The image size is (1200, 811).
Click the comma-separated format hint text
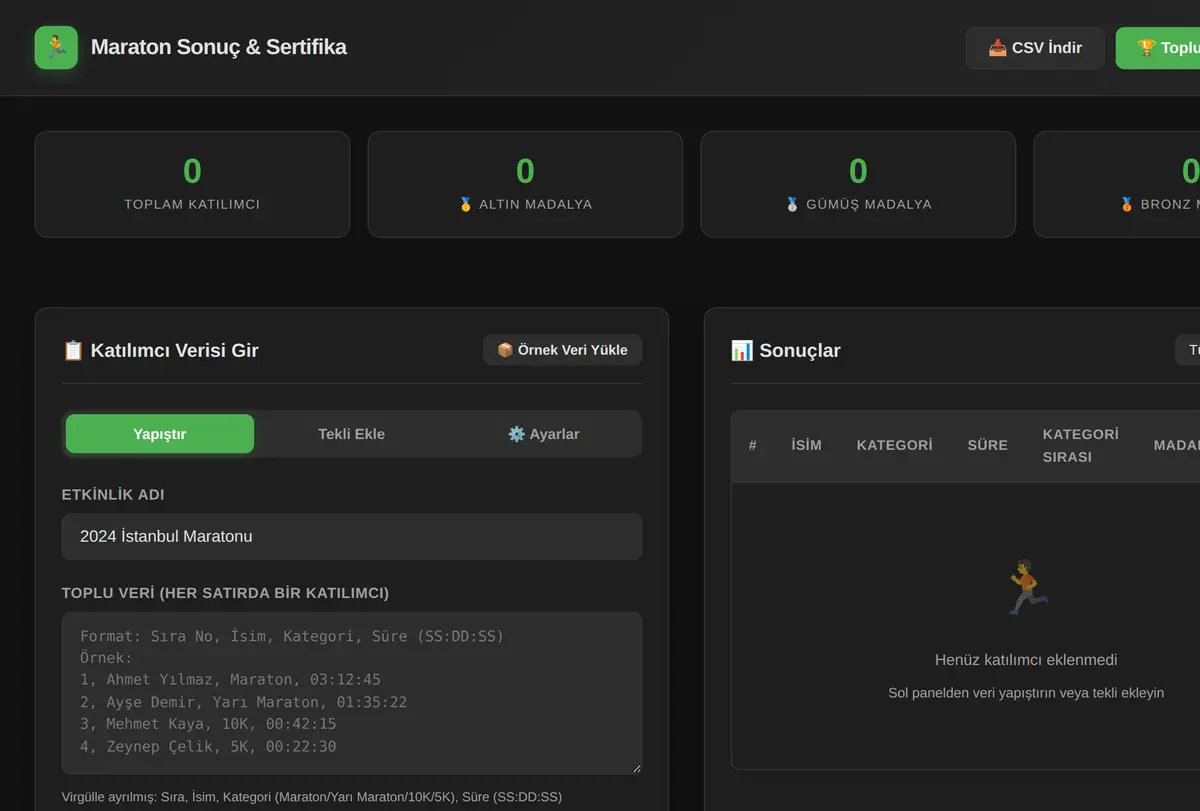point(312,797)
